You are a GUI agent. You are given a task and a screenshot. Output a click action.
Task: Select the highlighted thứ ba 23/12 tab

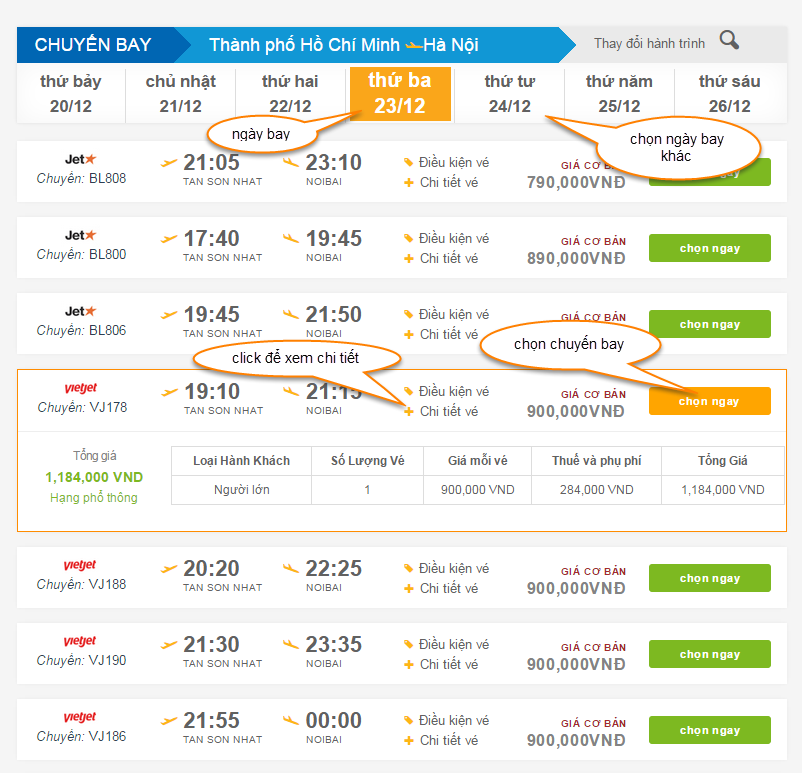400,94
